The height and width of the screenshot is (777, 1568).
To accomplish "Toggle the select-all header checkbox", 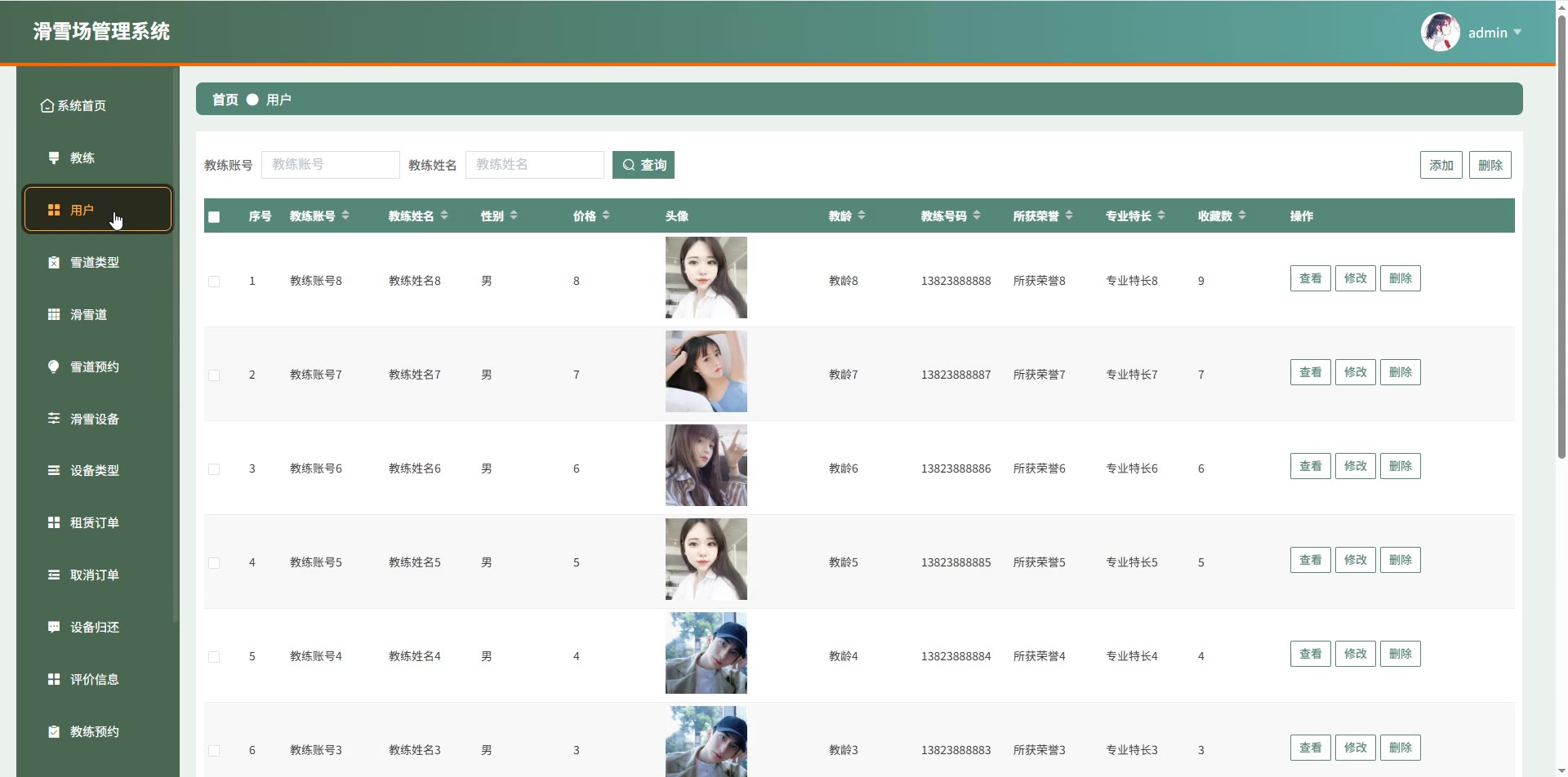I will pyautogui.click(x=214, y=217).
